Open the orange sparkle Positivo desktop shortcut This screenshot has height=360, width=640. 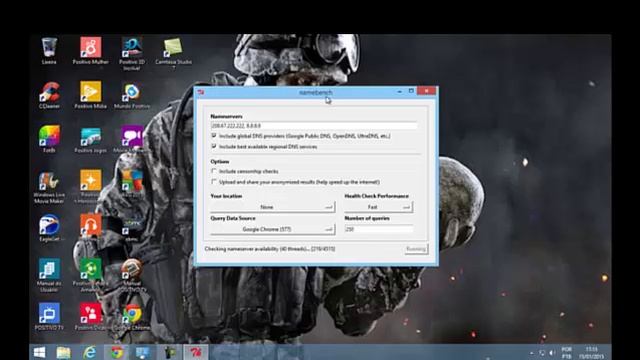pos(91,186)
